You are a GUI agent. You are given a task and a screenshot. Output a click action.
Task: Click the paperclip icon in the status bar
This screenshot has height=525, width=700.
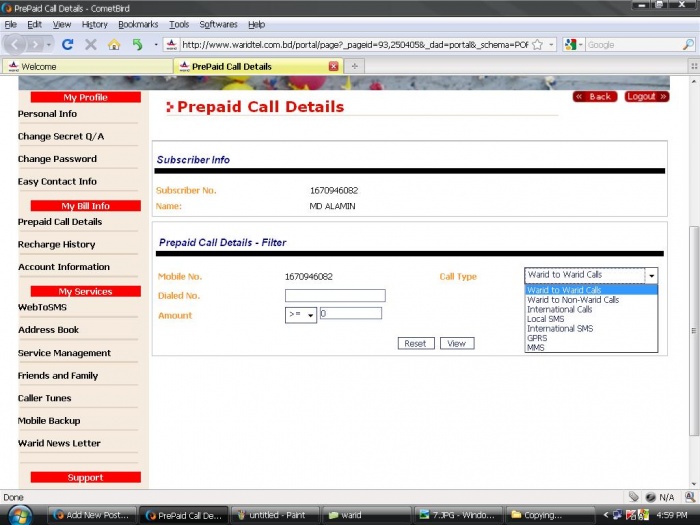(633, 497)
